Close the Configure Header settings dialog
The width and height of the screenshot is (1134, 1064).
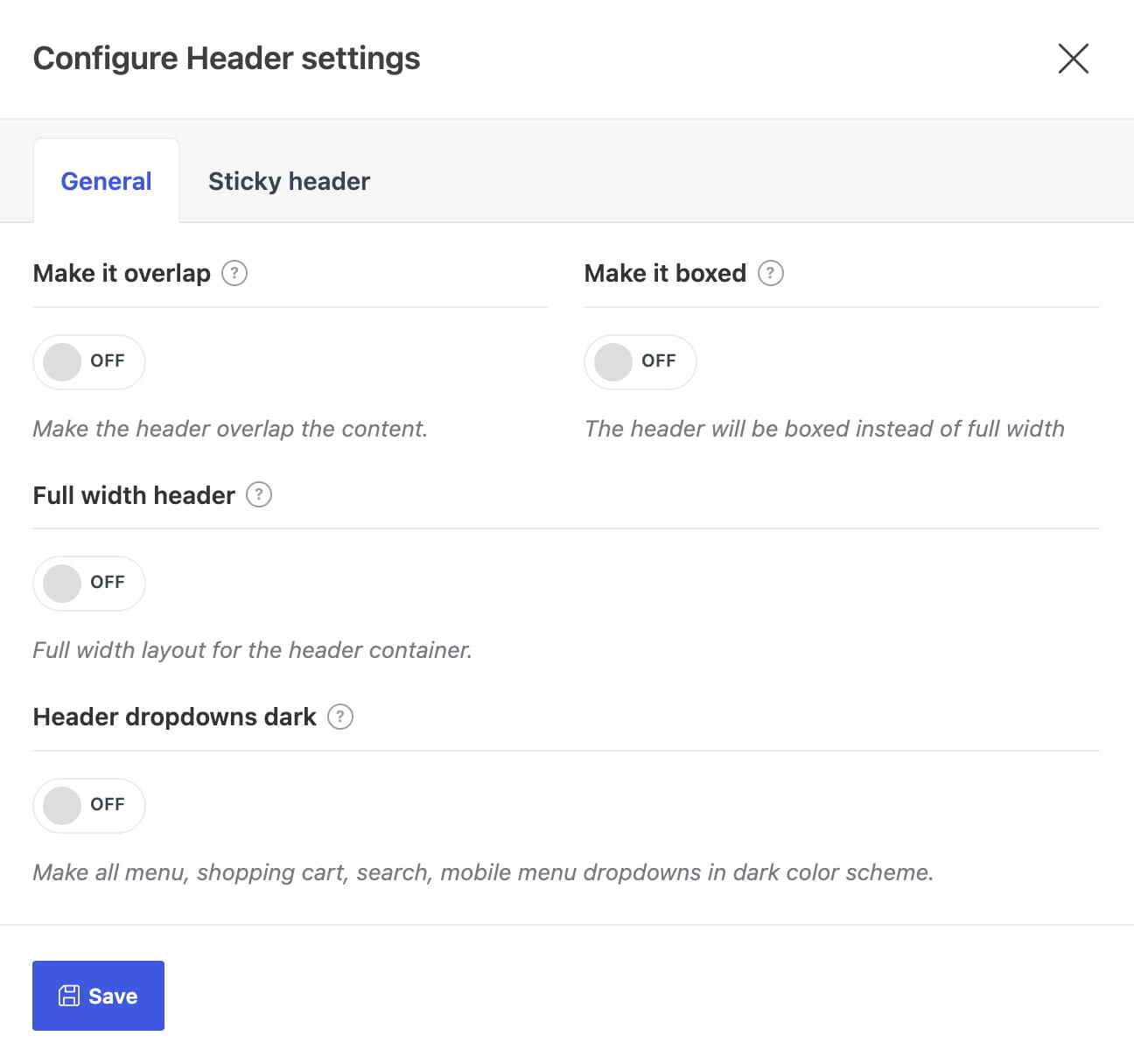(1073, 59)
